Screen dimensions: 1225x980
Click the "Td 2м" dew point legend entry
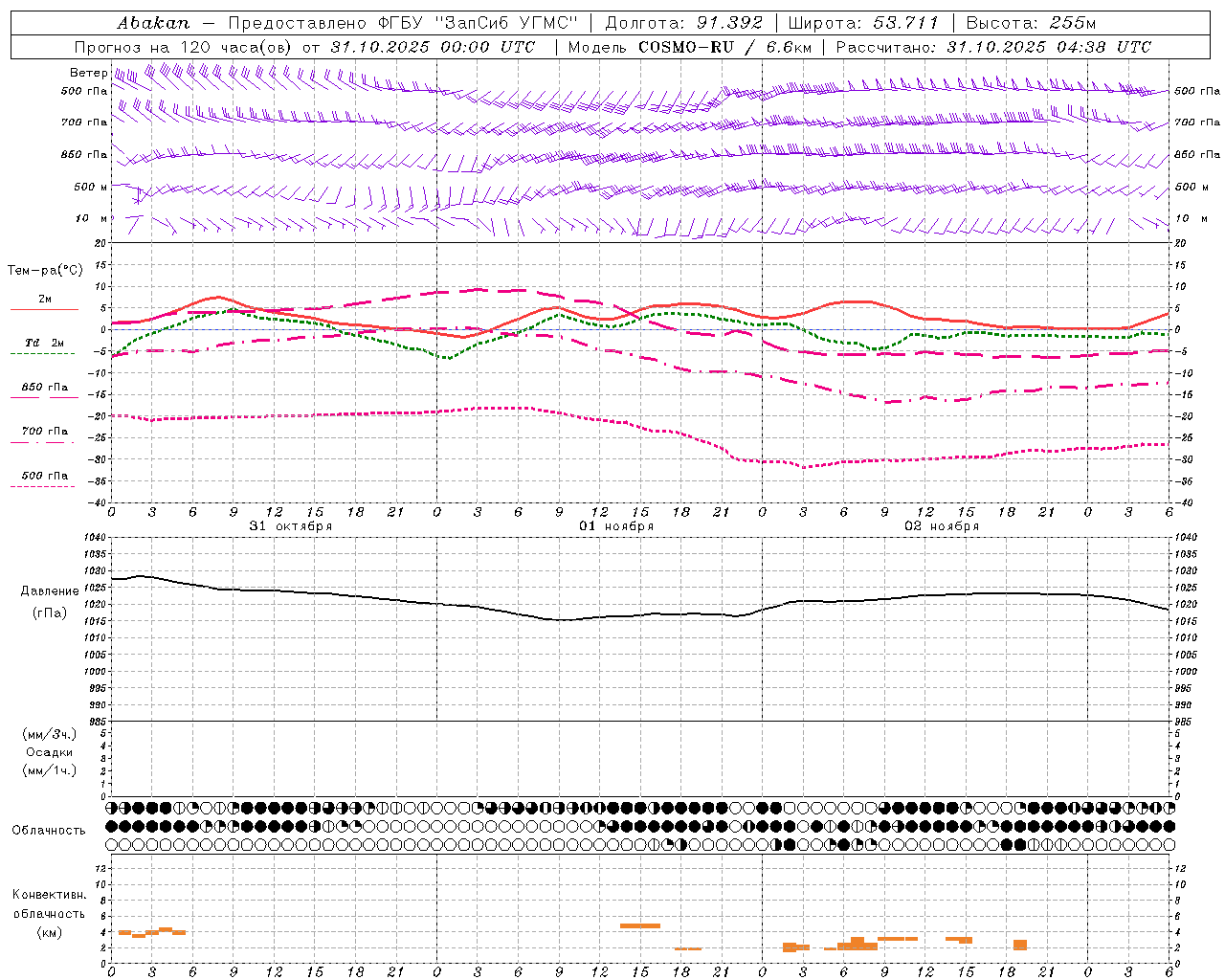tap(45, 343)
